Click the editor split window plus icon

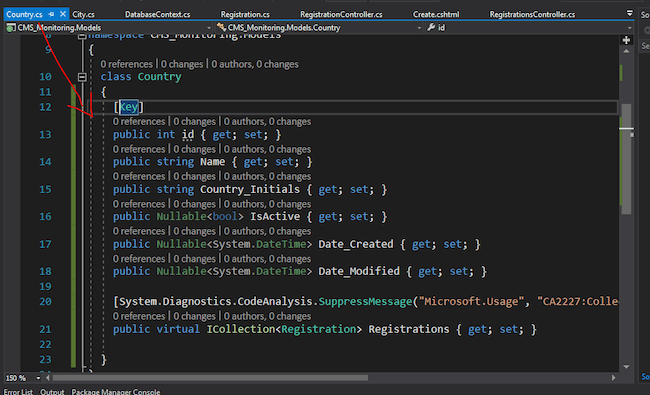tap(626, 40)
